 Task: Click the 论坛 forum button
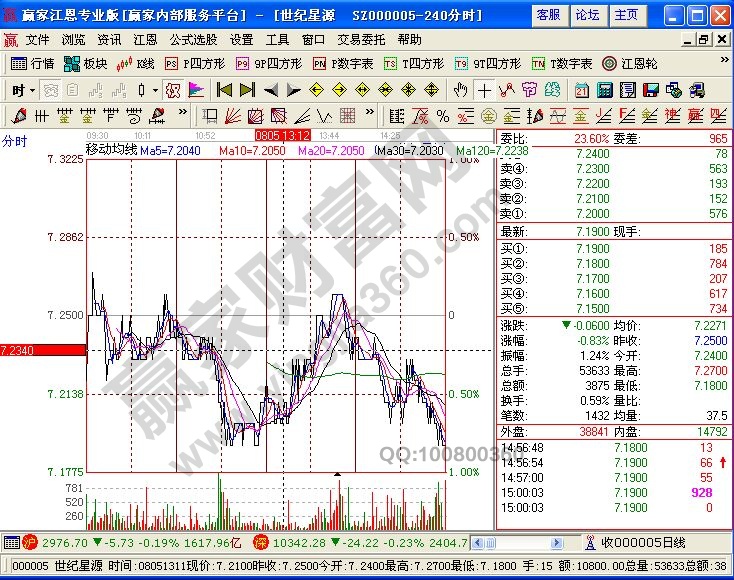pos(587,15)
